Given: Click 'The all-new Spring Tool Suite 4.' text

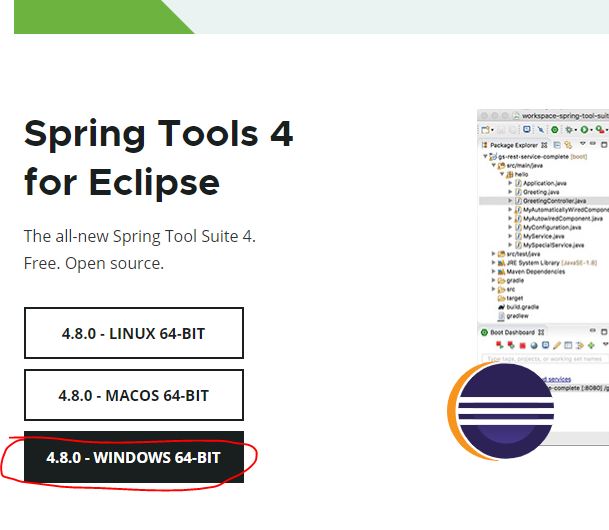Looking at the screenshot, I should coord(140,236).
